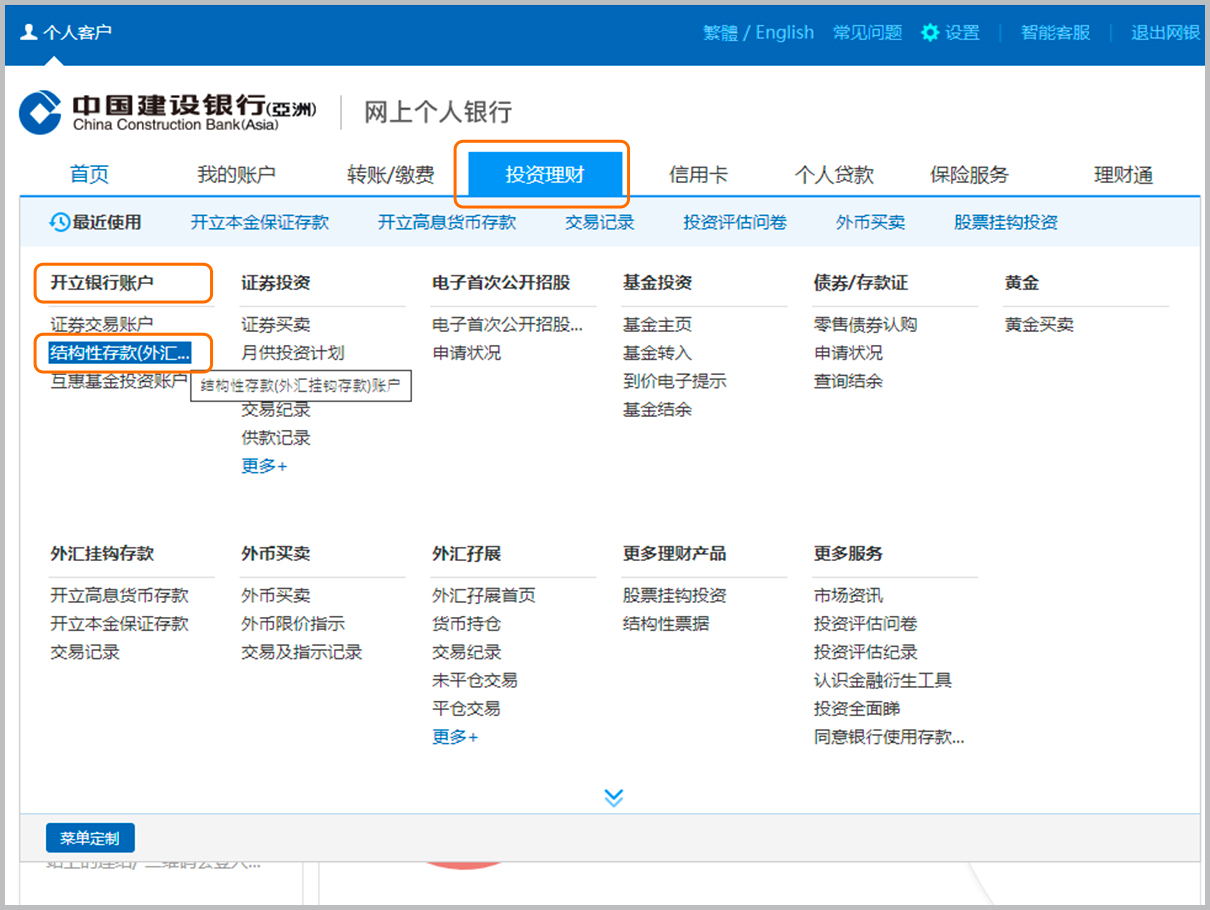Expand 更多+ under 证券投资
The height and width of the screenshot is (910, 1210).
[x=264, y=466]
